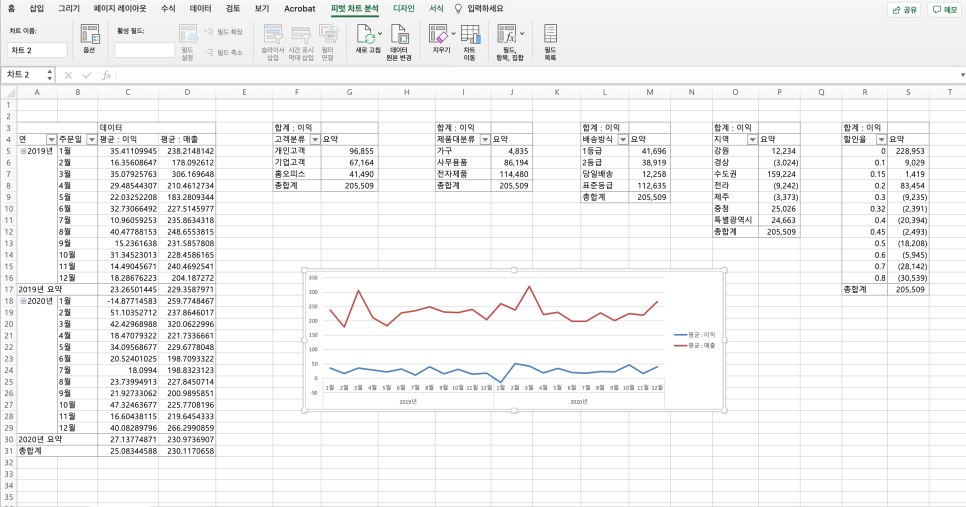Click the 공유 share button
966x507 pixels.
coord(904,9)
